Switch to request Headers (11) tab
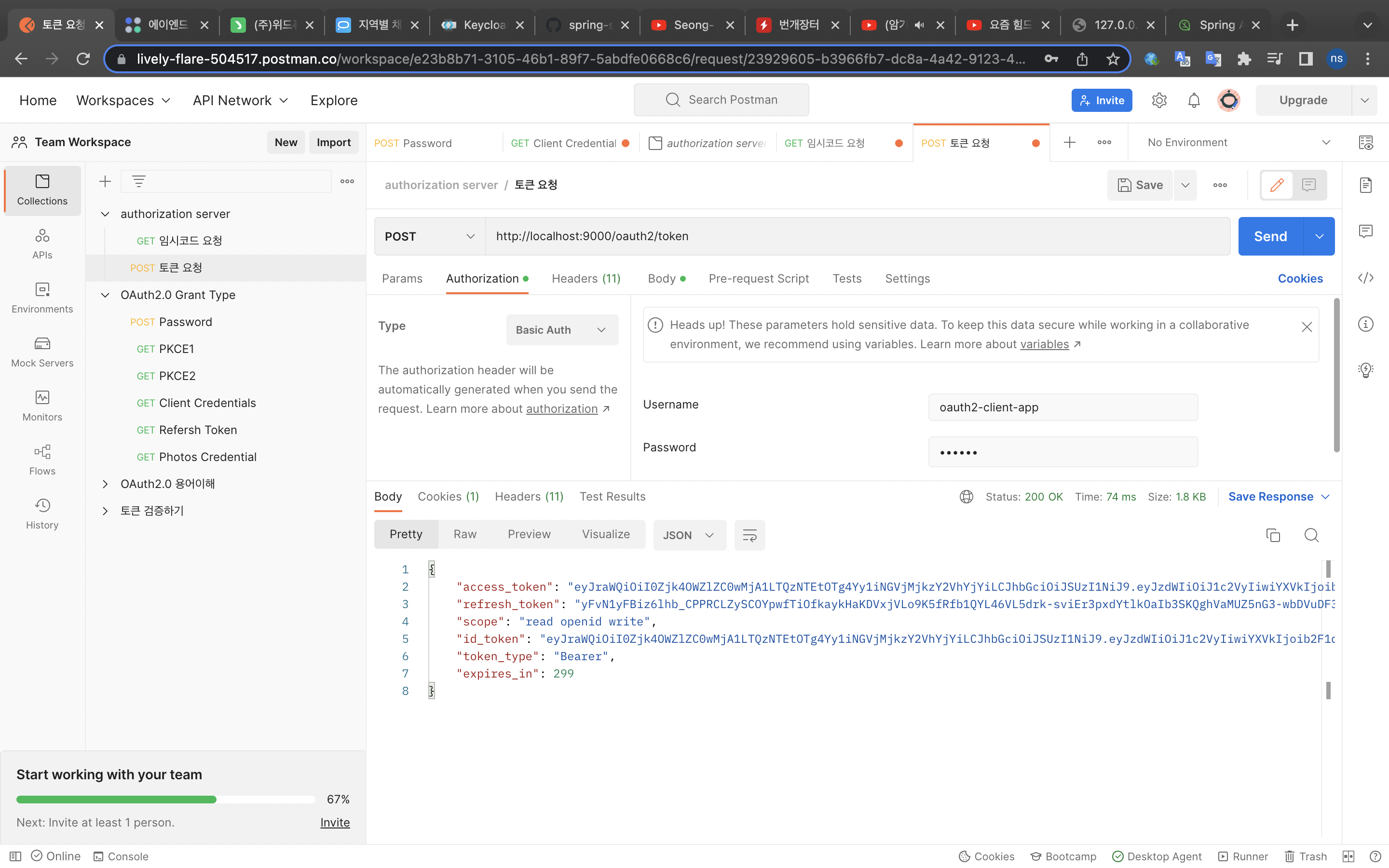 tap(586, 278)
